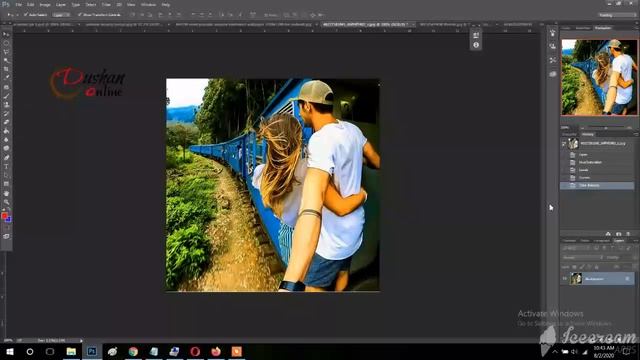
Task: Select the Path Selection tool
Action: [6, 175]
